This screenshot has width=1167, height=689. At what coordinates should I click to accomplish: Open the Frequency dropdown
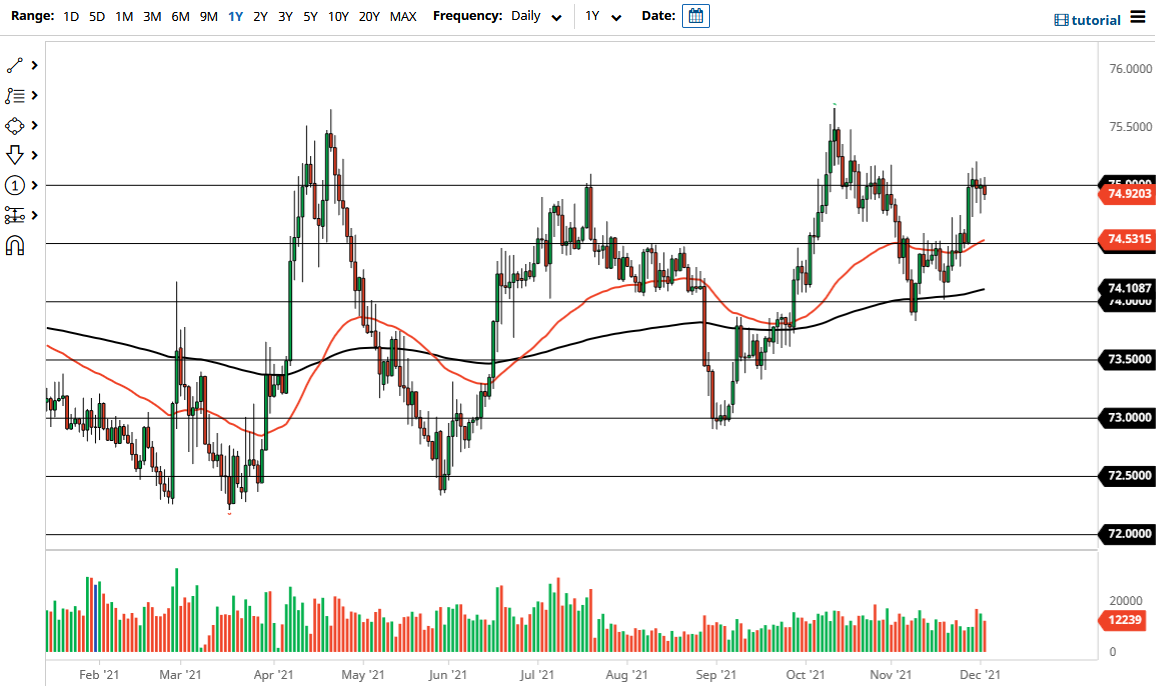tap(536, 16)
